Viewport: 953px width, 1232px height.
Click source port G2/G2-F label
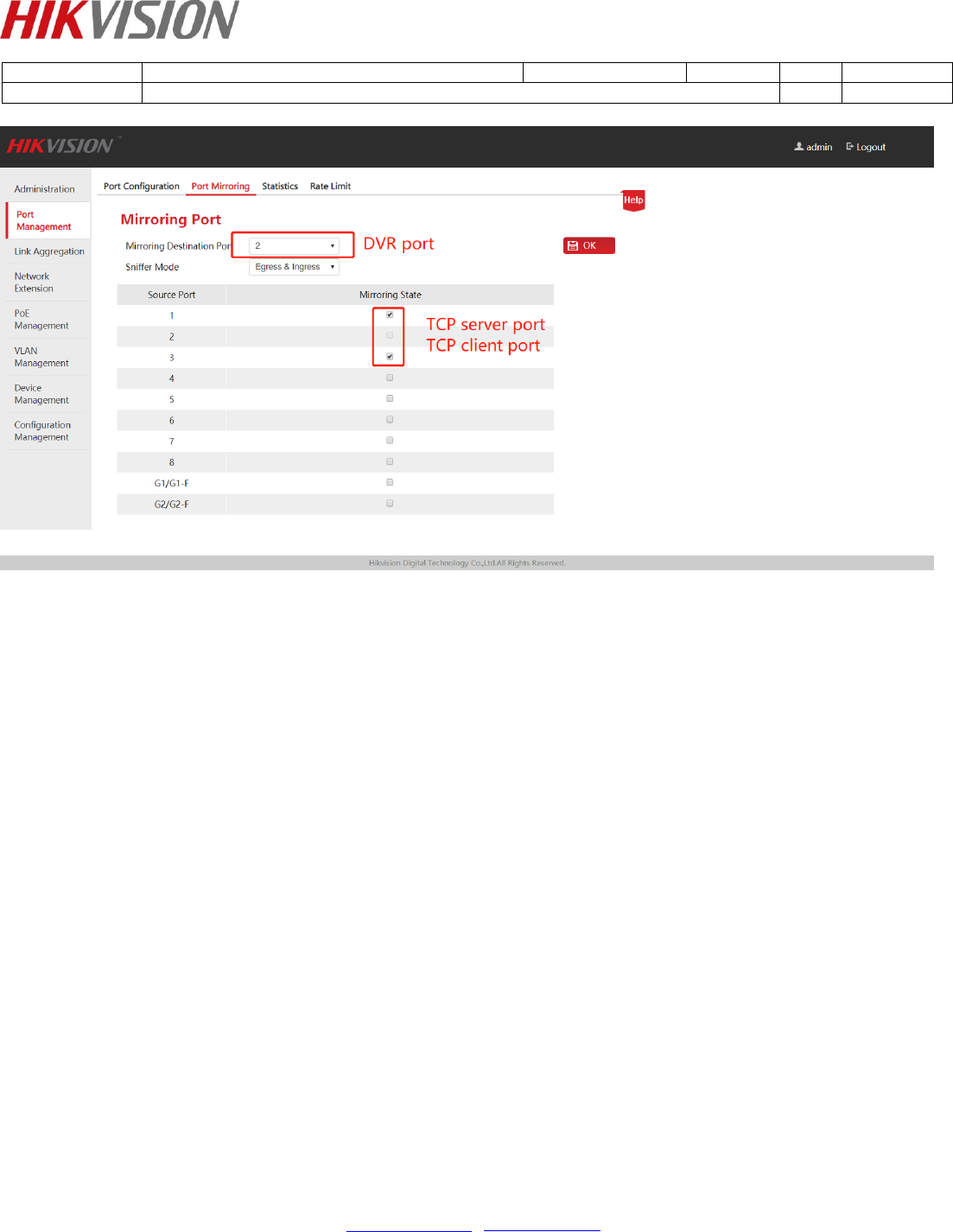[x=171, y=504]
